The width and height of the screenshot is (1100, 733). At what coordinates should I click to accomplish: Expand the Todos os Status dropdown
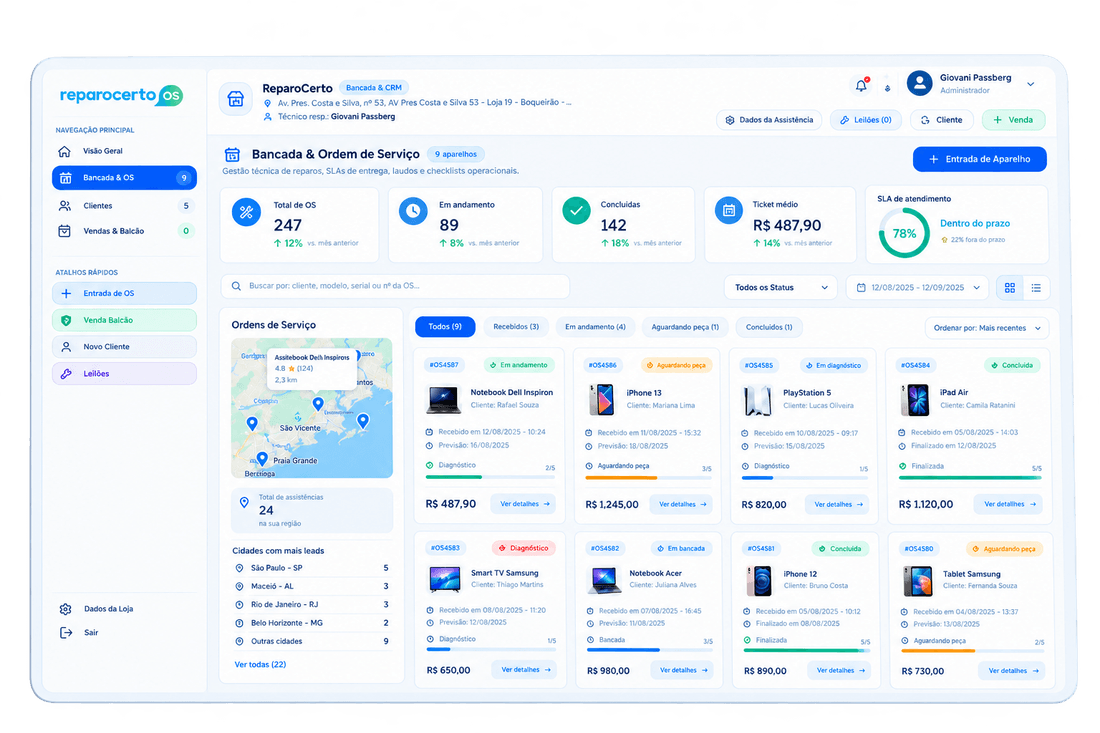[780, 288]
